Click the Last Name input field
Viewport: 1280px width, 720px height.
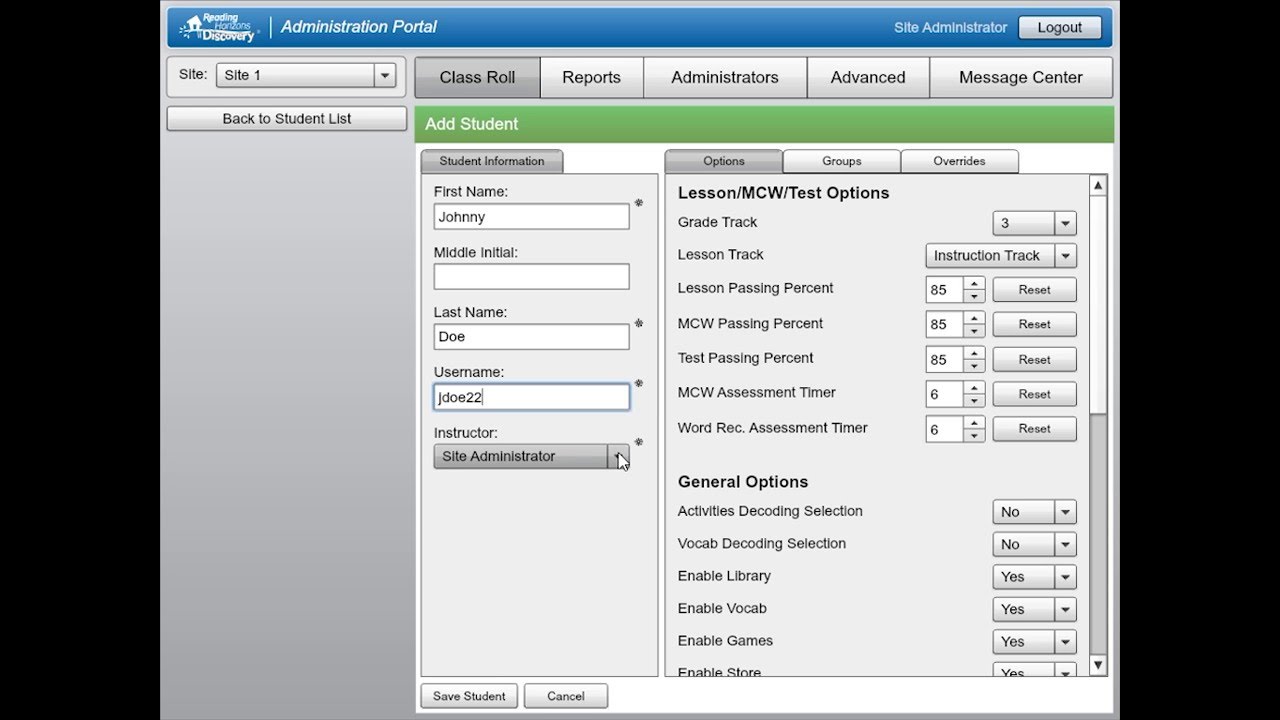tap(531, 337)
